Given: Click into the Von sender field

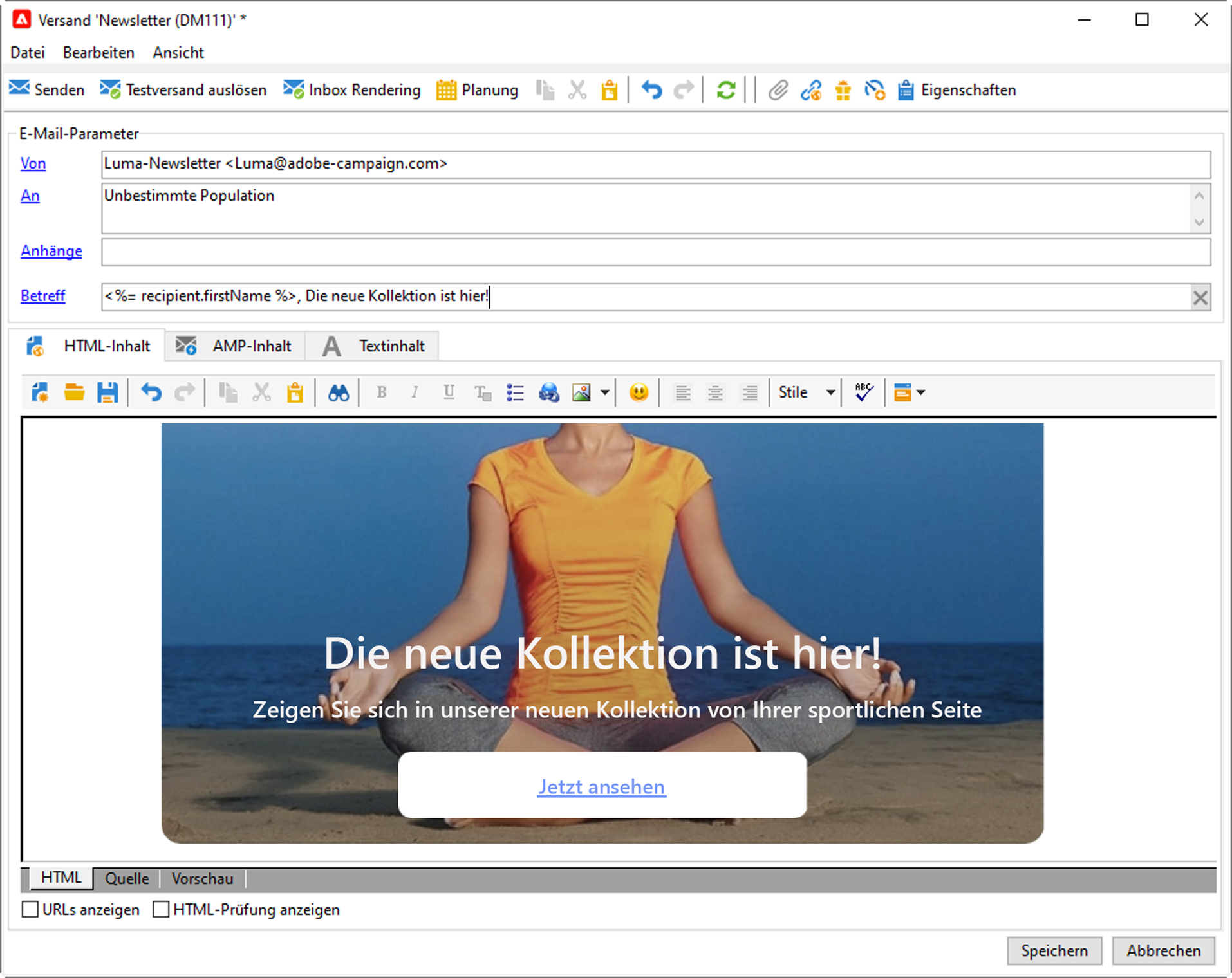Looking at the screenshot, I should coord(656,164).
